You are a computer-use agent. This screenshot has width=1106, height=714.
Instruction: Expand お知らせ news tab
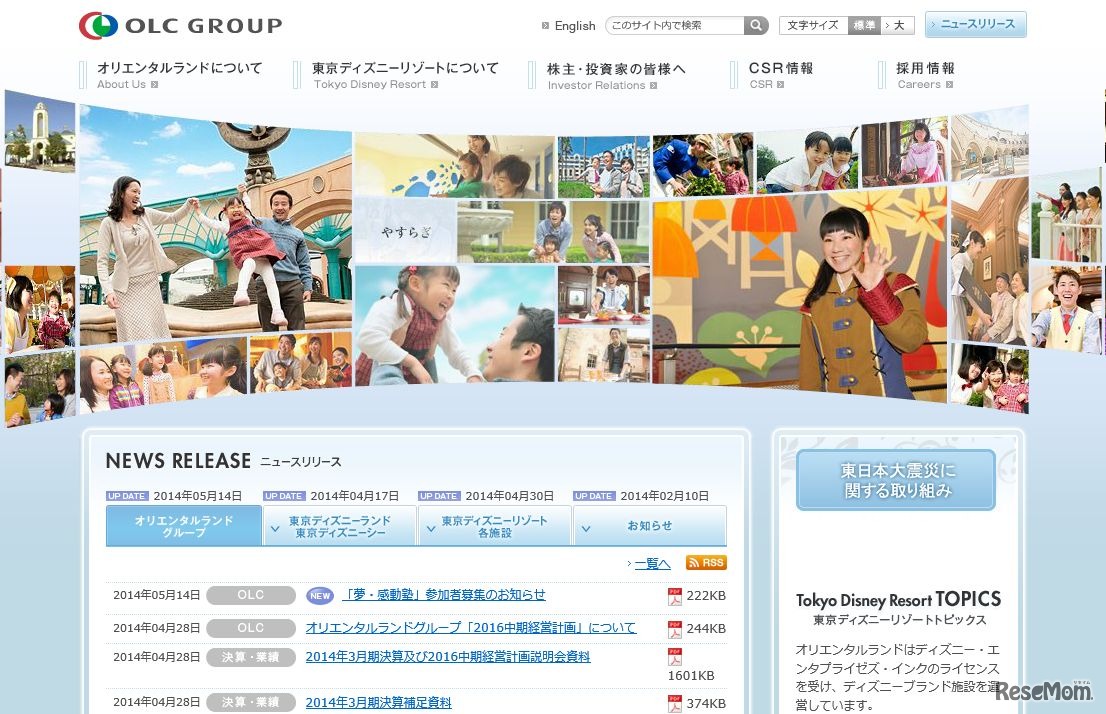(x=650, y=526)
